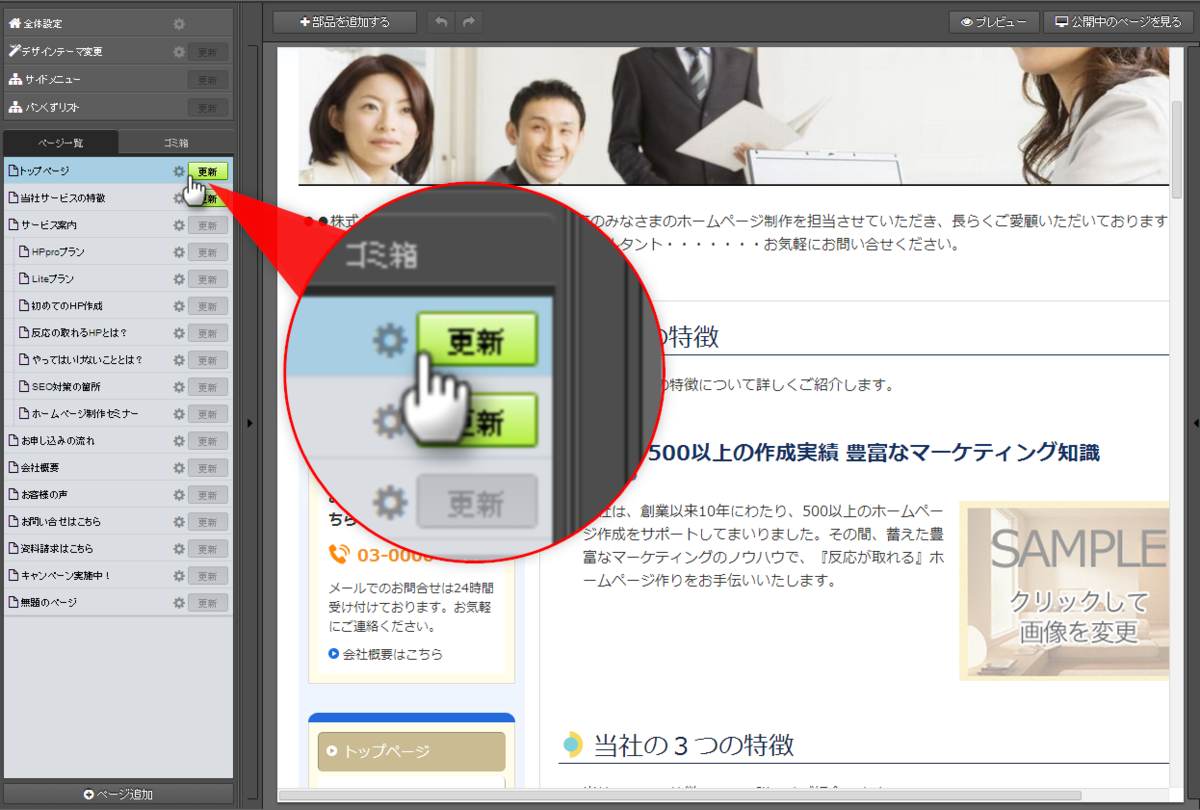
Task: Switch to the ゴミ箱 tab
Action: [176, 142]
